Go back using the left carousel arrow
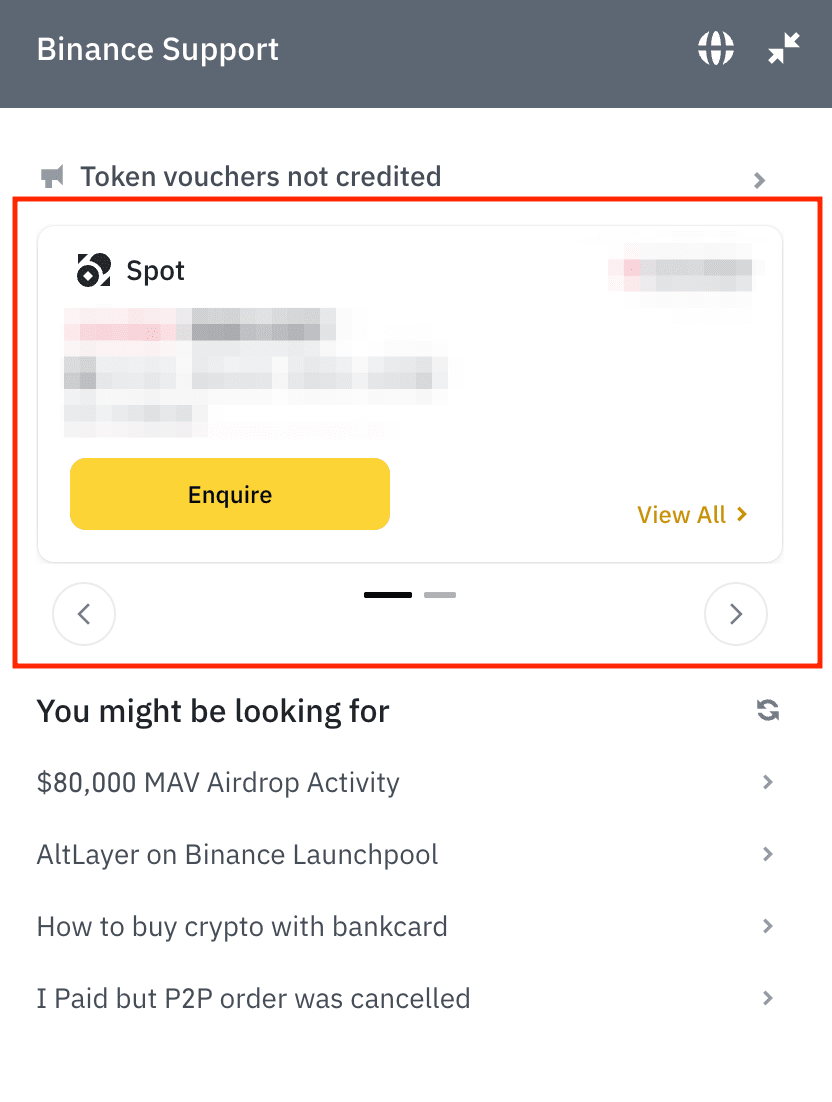The width and height of the screenshot is (832, 1102). pos(84,614)
